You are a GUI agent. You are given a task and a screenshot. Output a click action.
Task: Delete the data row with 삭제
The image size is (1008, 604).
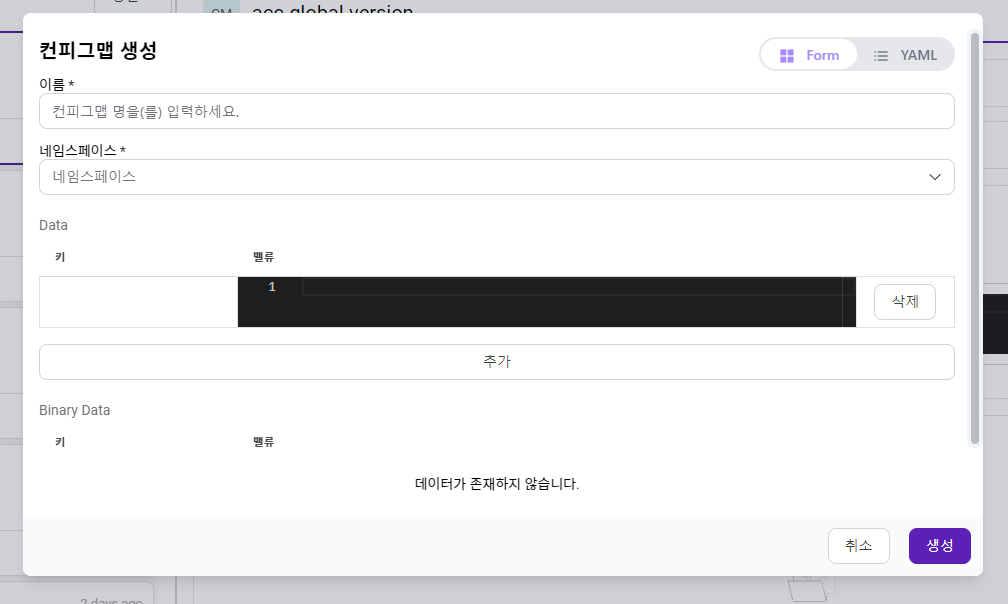(x=904, y=301)
